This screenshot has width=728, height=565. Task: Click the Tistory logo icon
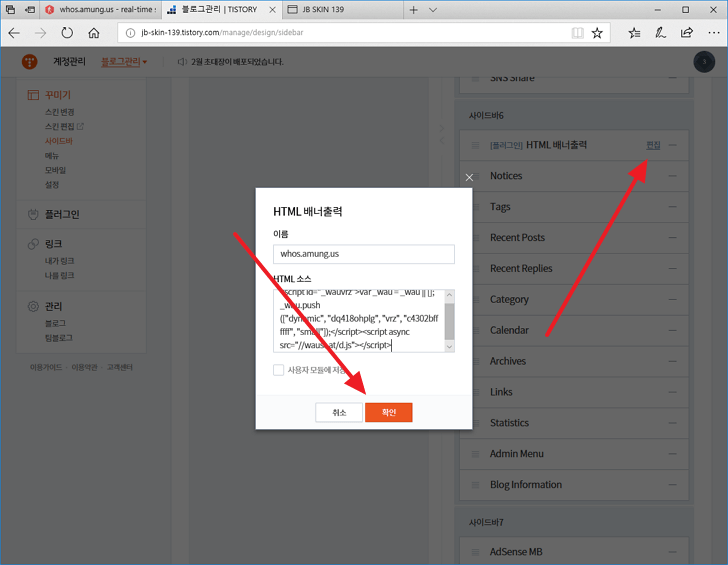(29, 62)
